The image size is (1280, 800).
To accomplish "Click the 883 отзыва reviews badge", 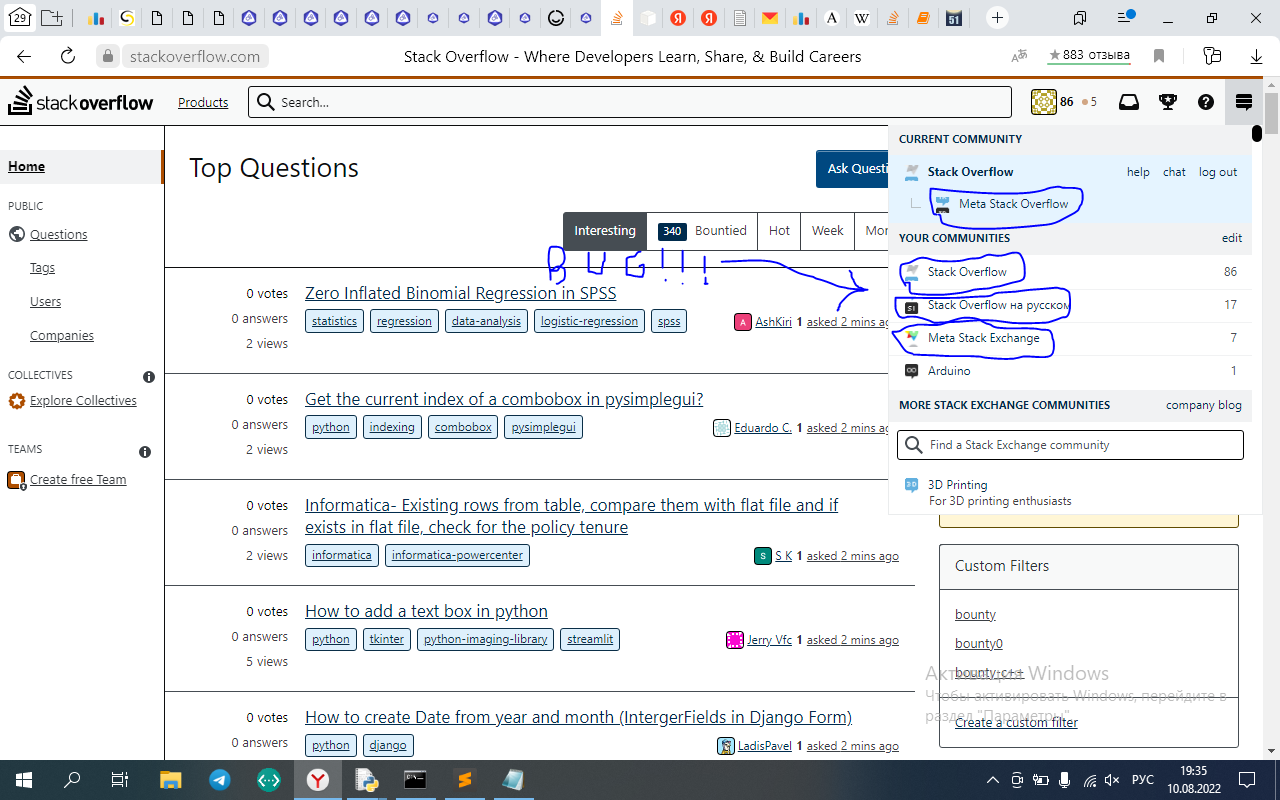I will pyautogui.click(x=1089, y=56).
